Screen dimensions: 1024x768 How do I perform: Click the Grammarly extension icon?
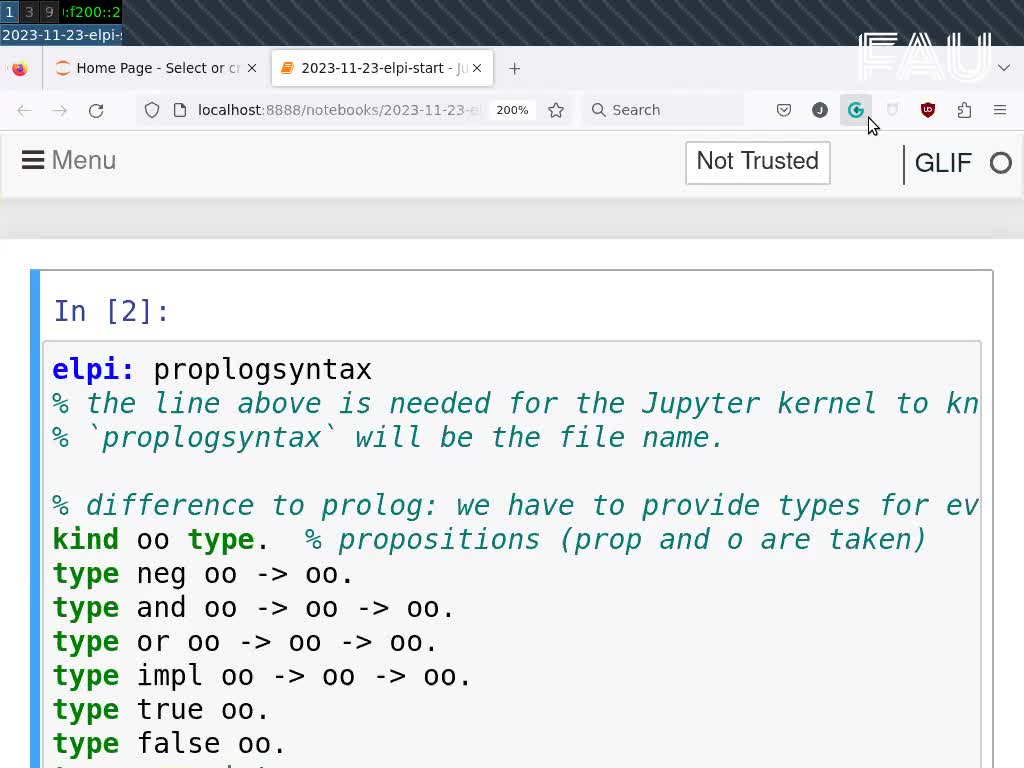[856, 110]
